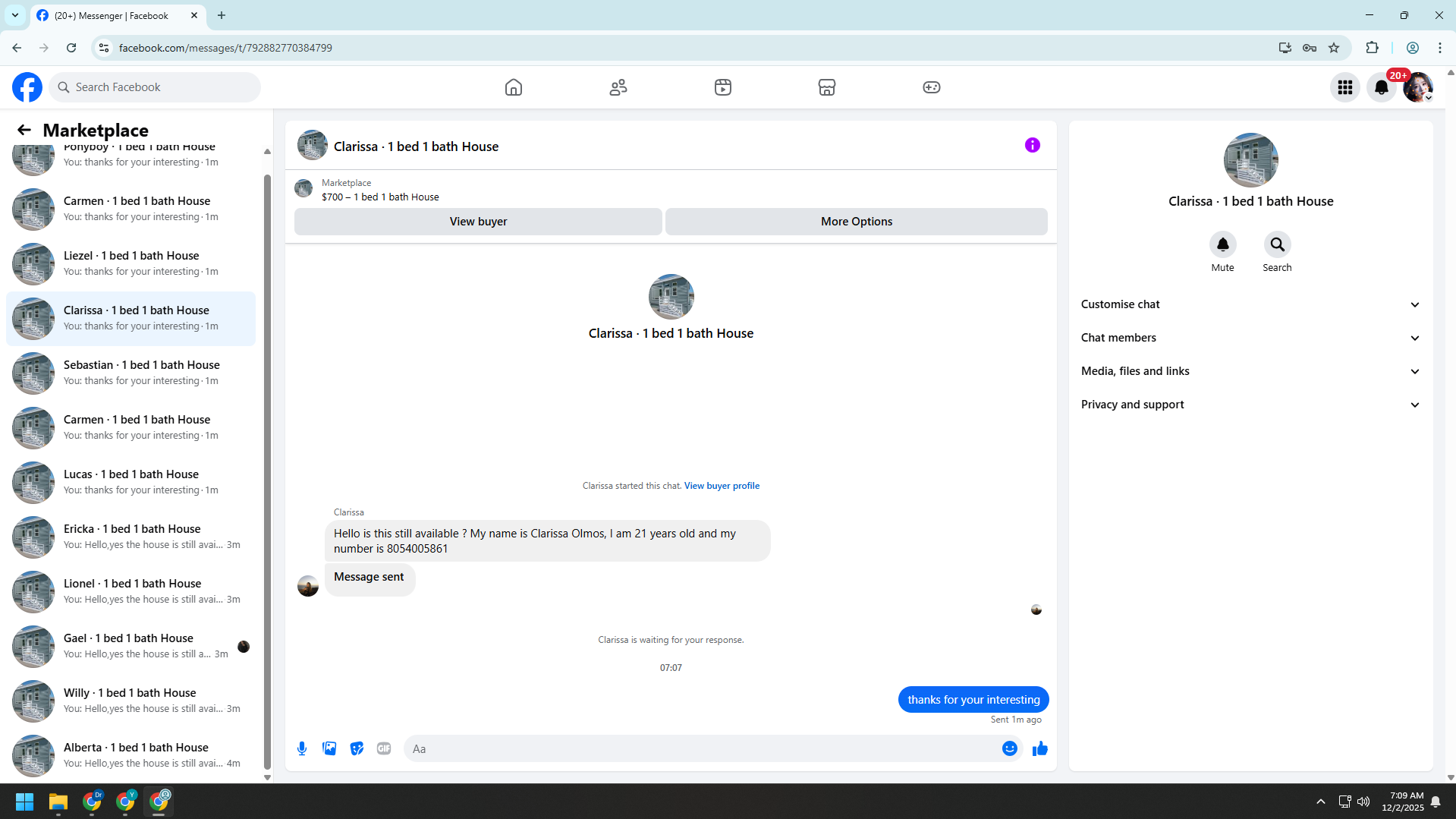The image size is (1456, 819).
Task: Switch to the Messenger | Facebook tab
Action: [118, 15]
